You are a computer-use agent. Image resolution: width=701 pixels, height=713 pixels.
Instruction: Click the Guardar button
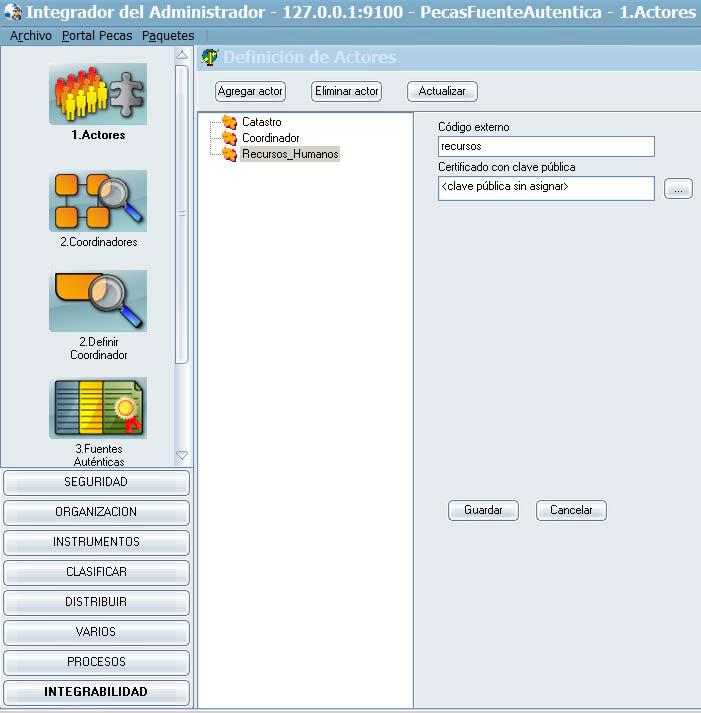pyautogui.click(x=483, y=510)
